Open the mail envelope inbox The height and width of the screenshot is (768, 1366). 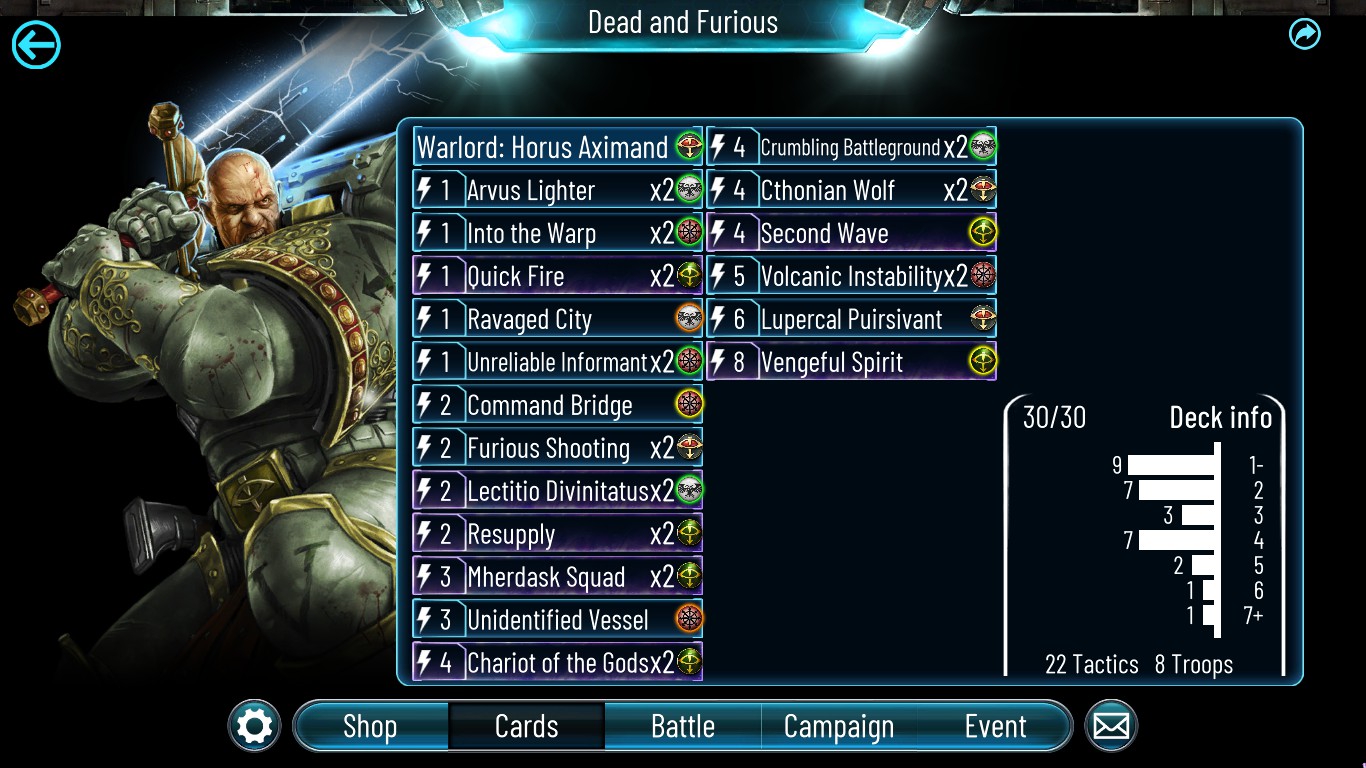point(1111,726)
